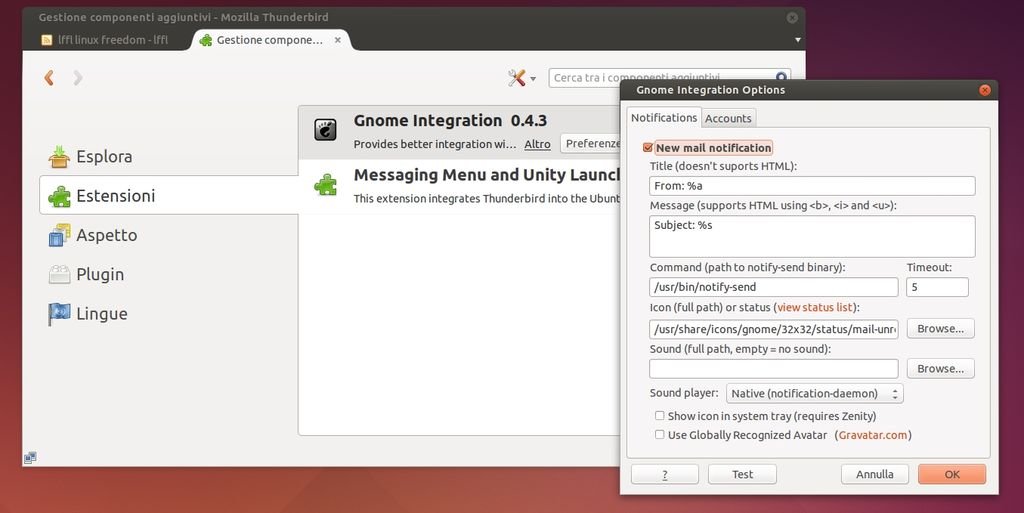The width and height of the screenshot is (1024, 513).
Task: Enable Use Globally Recognized Avatar
Action: (660, 435)
